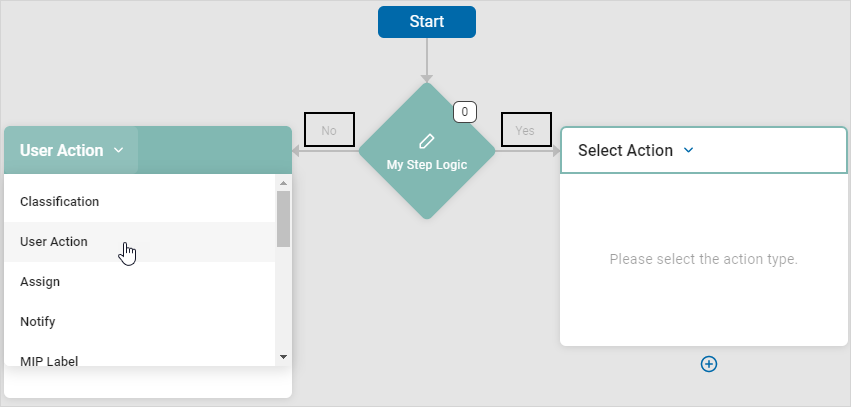Click the 0 counter badge
Image resolution: width=851 pixels, height=407 pixels.
tap(464, 112)
